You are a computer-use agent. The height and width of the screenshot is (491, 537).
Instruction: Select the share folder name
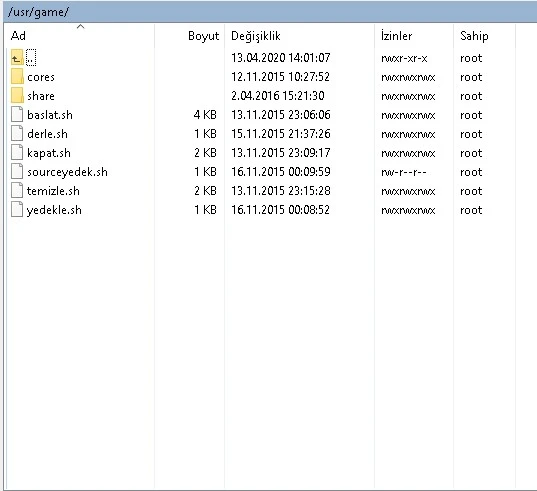pyautogui.click(x=41, y=96)
